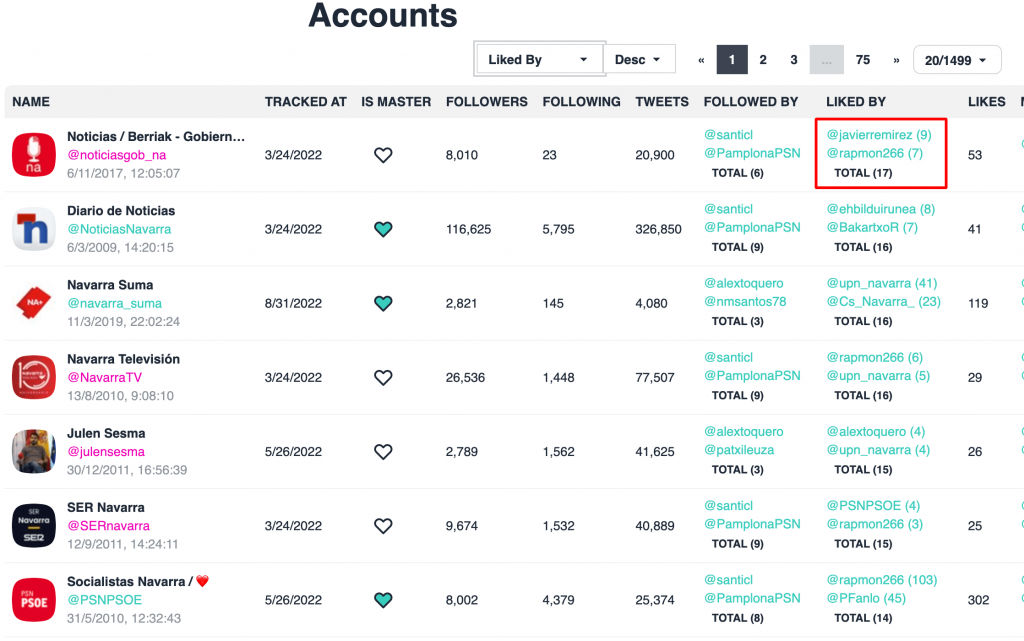This screenshot has width=1024, height=641.
Task: Click the Diario de Noticias account name
Action: pos(121,211)
